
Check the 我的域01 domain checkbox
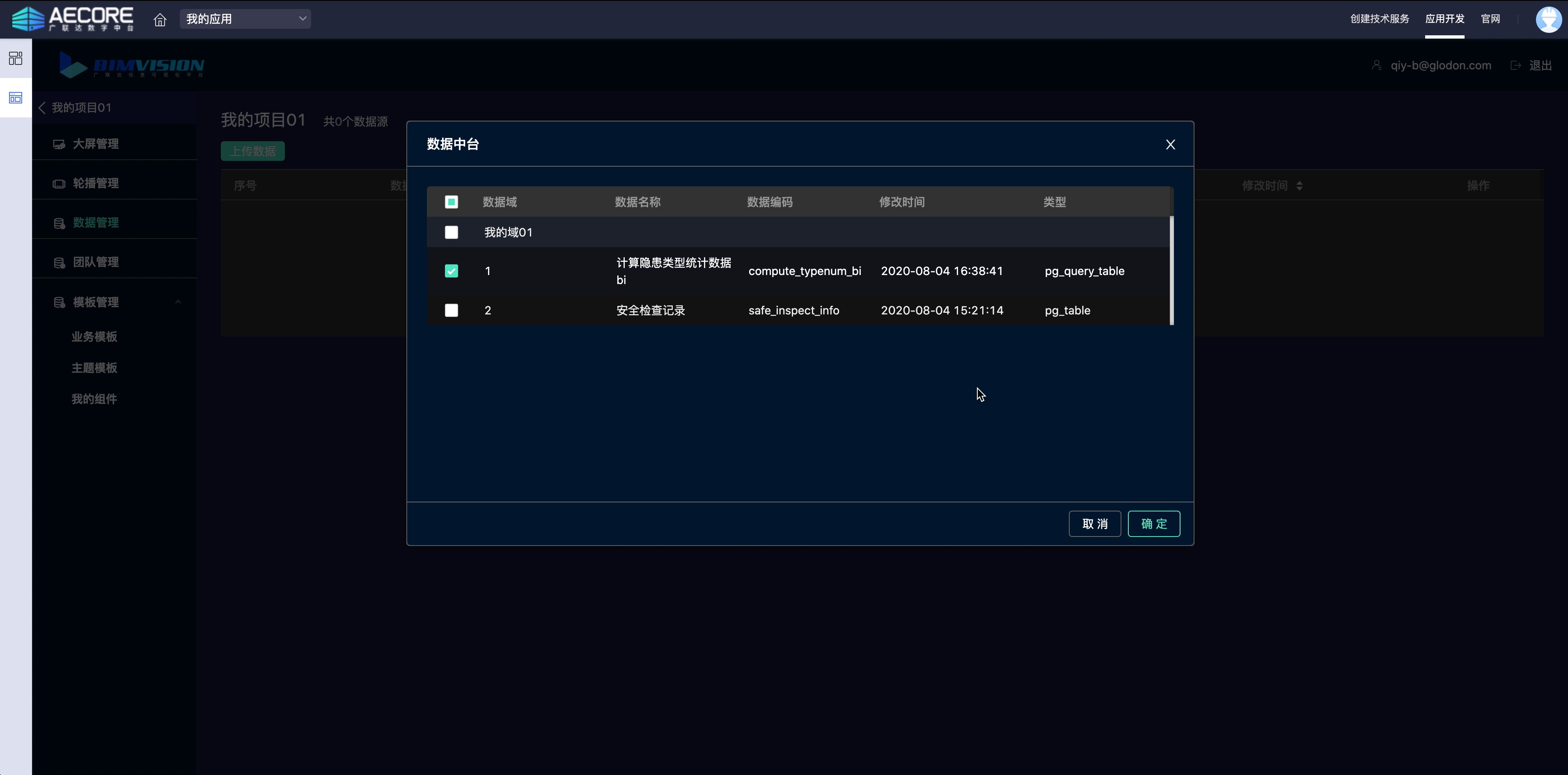451,233
